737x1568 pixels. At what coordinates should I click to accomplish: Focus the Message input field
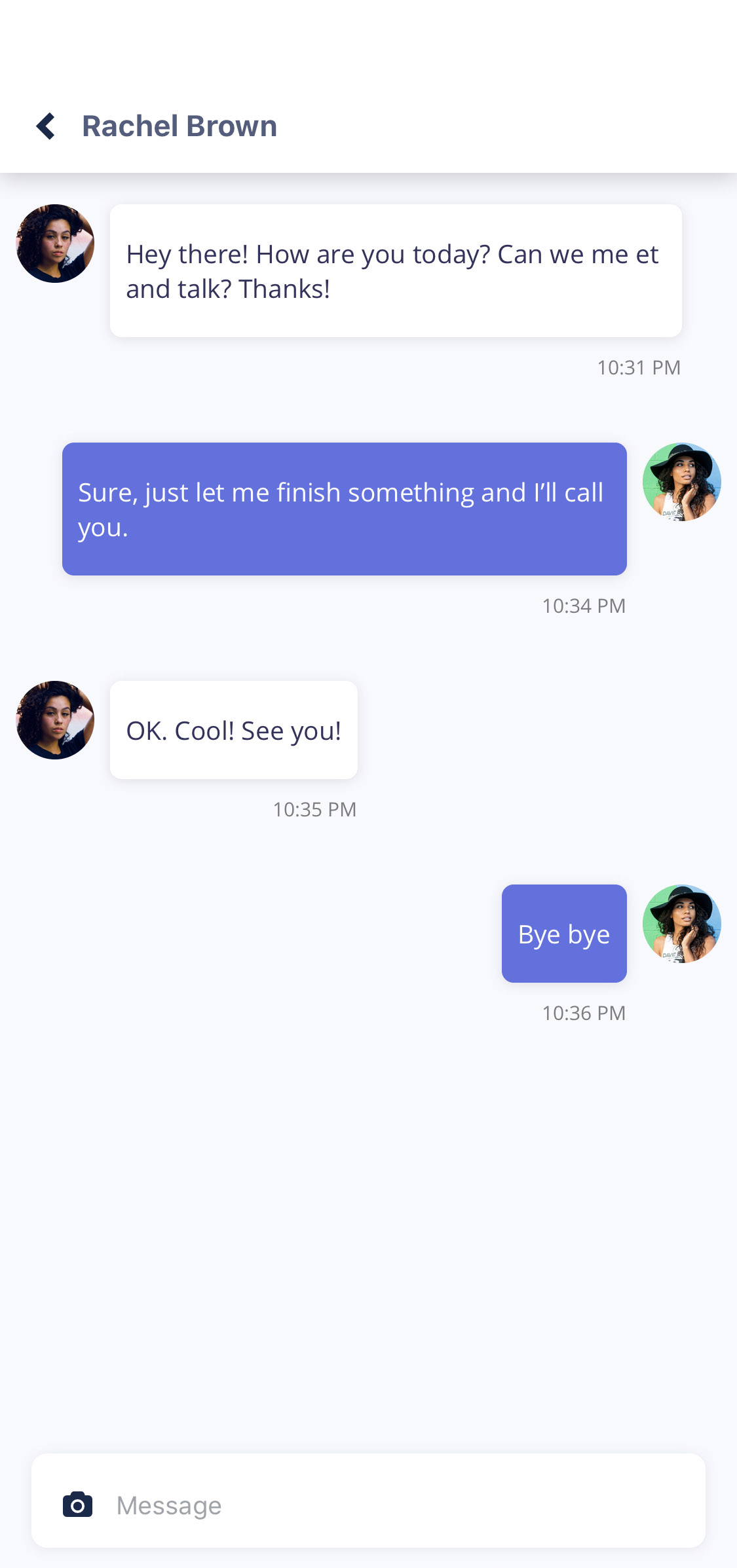[x=368, y=1501]
